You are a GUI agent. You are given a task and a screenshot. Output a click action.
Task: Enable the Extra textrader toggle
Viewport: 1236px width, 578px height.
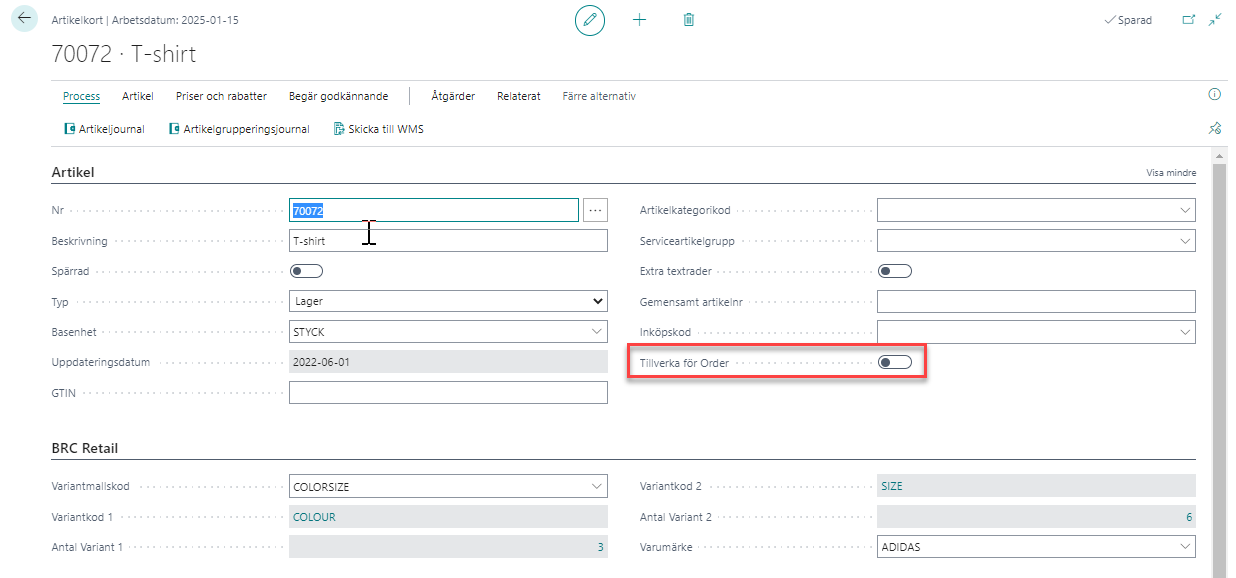pos(894,271)
